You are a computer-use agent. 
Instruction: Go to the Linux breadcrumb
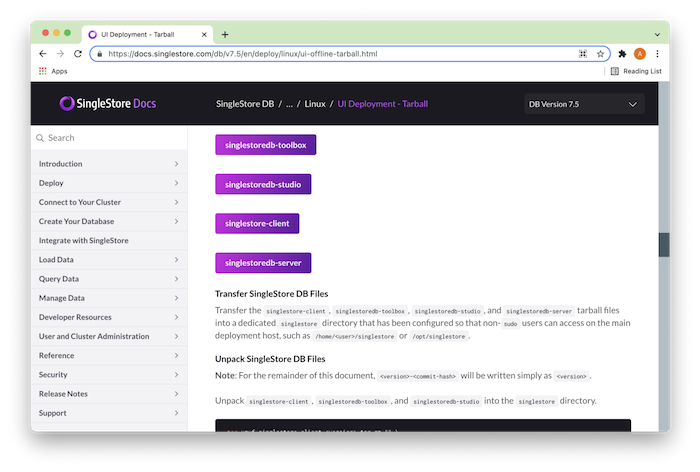coord(315,104)
